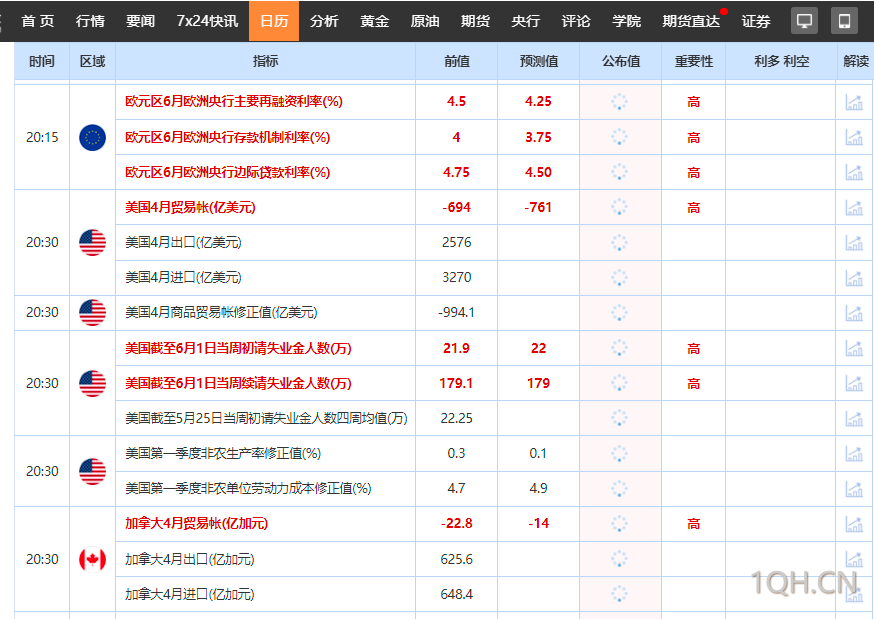Open the 分析 navigation item
The height and width of the screenshot is (619, 874).
click(324, 21)
